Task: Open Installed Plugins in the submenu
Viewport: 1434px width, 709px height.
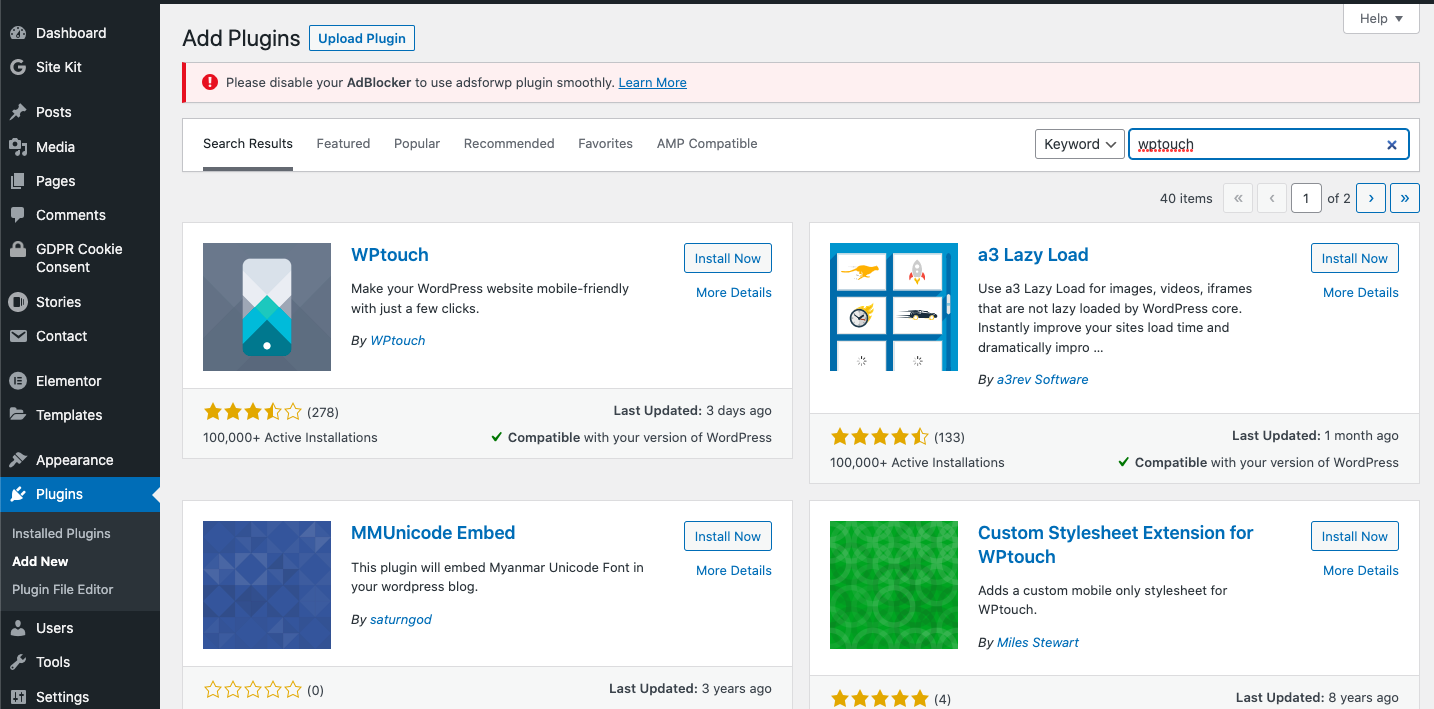Action: coord(61,534)
